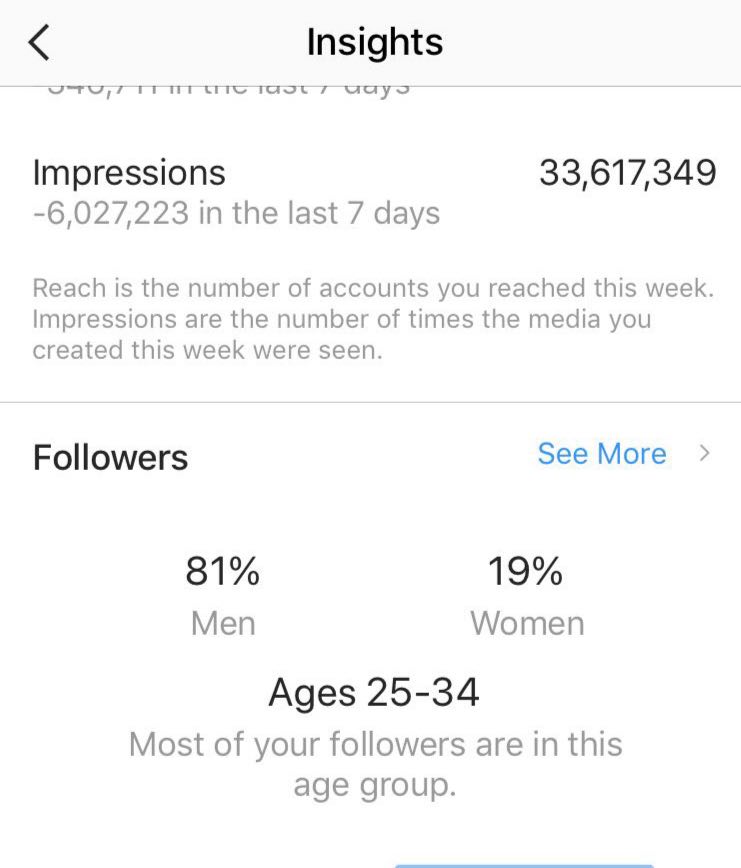Tap the 19% statistic
The image size is (741, 868).
[x=525, y=572]
